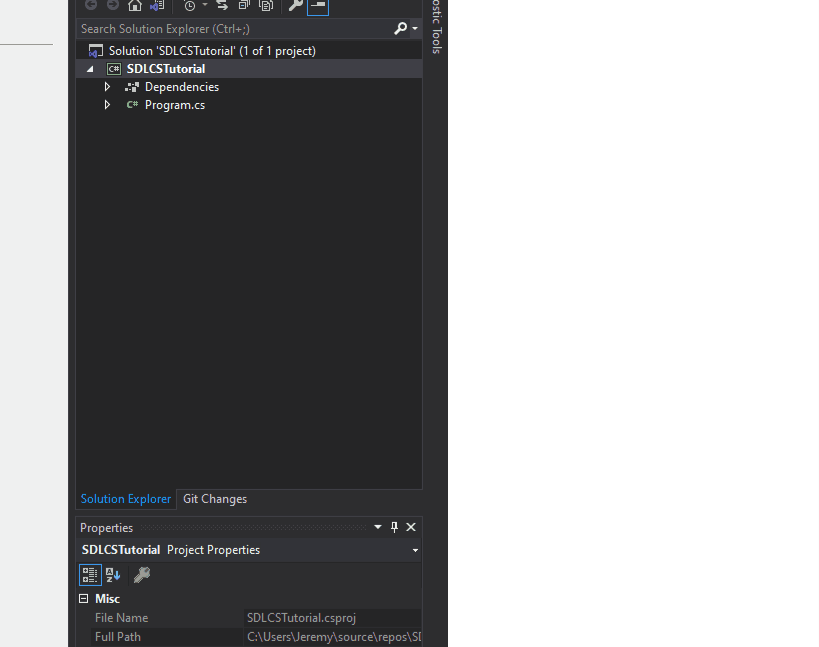819x647 pixels.
Task: Open Properties via the wrench icon
Action: (x=295, y=6)
